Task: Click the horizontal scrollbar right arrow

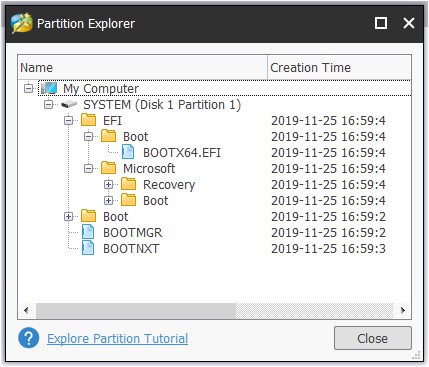Action: point(403,310)
